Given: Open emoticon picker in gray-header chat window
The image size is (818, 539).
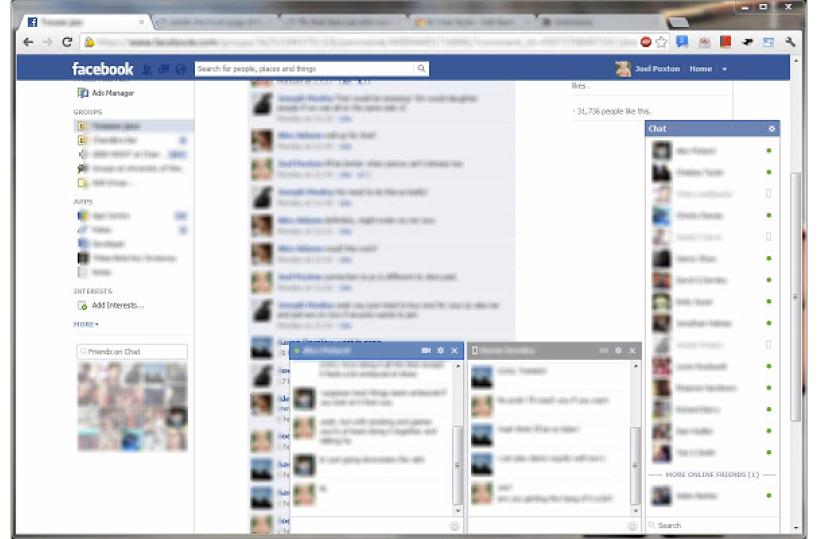Looking at the screenshot, I should coord(632,526).
